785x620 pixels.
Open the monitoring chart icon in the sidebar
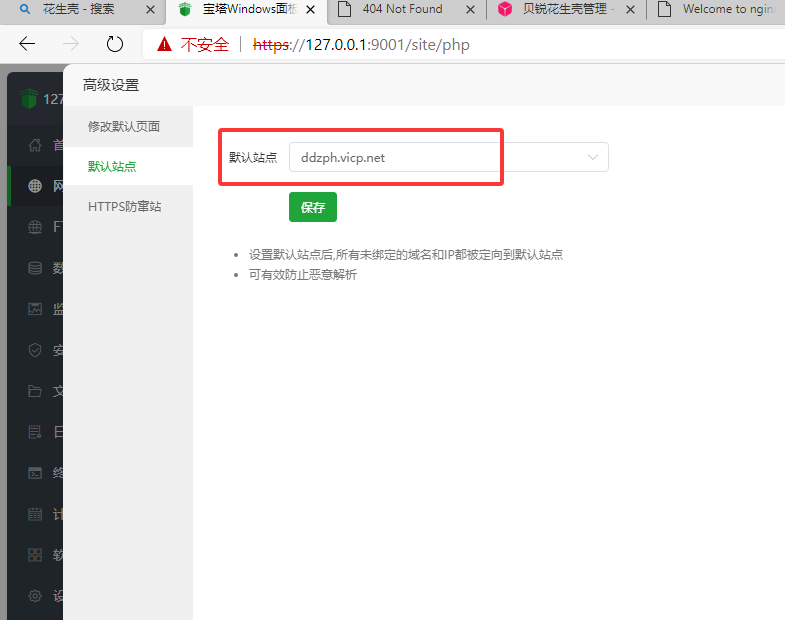tap(35, 309)
